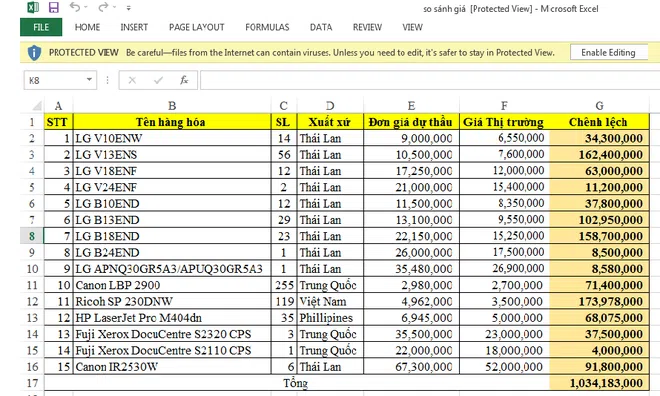Select cell 'LG V13ENS'
The image size is (660, 396).
pyautogui.click(x=172, y=154)
